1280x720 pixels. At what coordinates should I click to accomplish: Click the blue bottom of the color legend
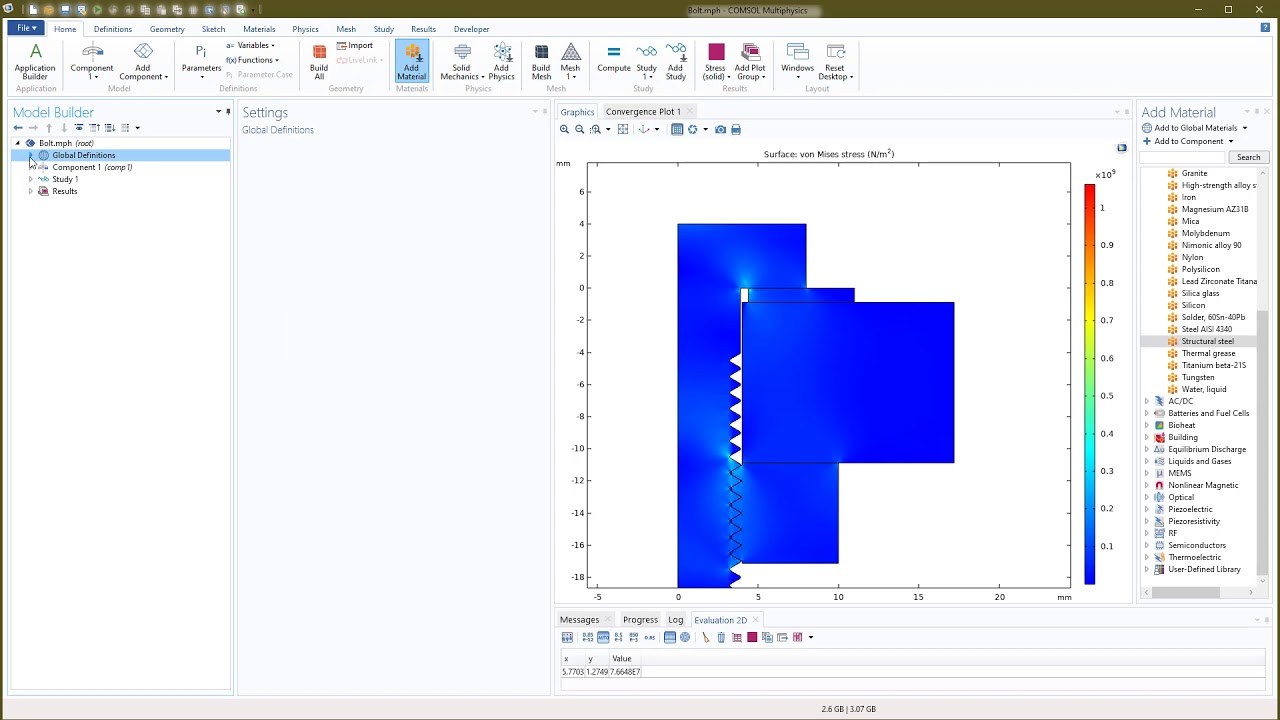[x=1089, y=578]
